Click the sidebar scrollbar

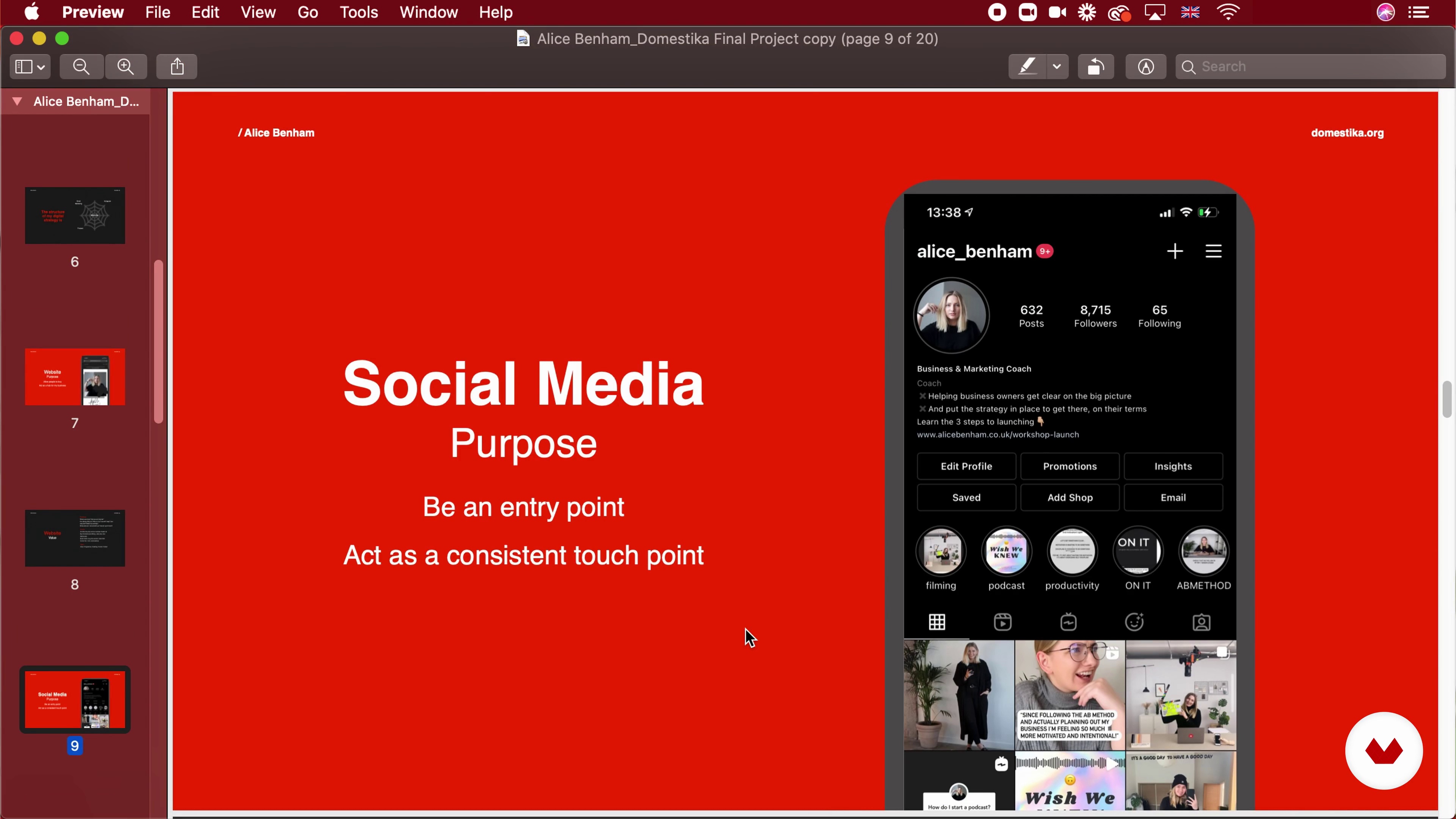pyautogui.click(x=158, y=341)
